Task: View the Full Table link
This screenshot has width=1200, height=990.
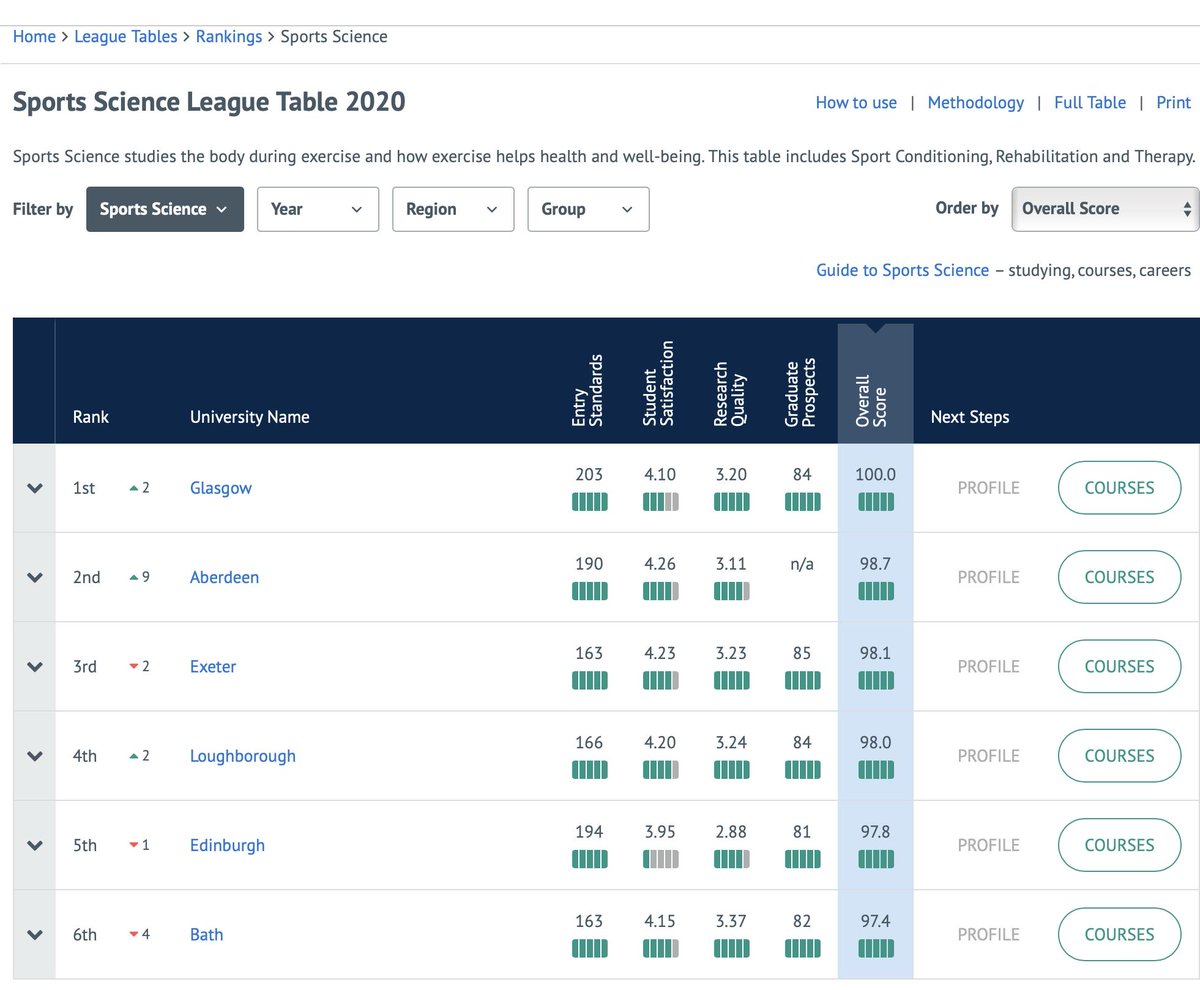Action: pos(1090,102)
